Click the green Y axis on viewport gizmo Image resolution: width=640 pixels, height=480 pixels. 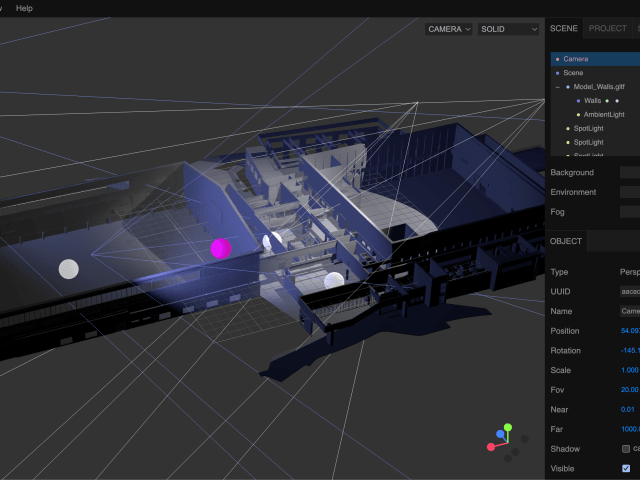(508, 427)
